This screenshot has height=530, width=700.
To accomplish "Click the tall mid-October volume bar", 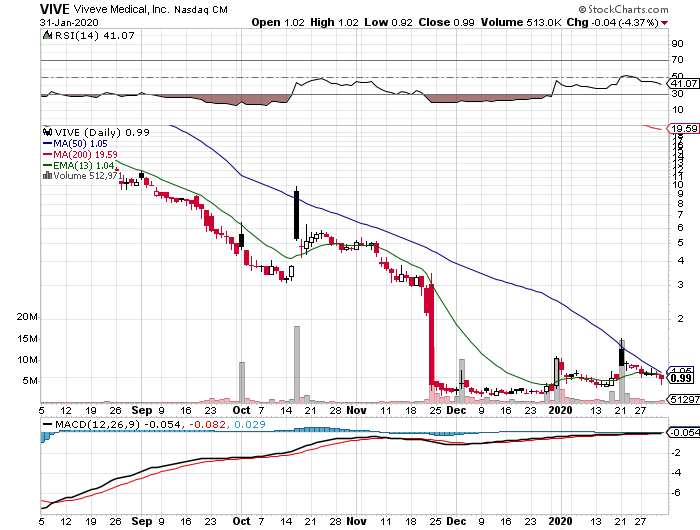I will click(x=296, y=364).
